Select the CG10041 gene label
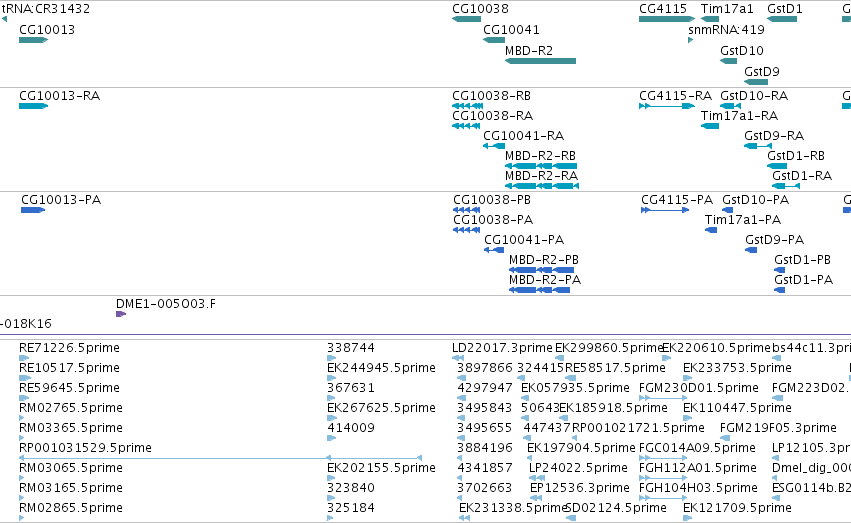851x523 pixels. 511,30
